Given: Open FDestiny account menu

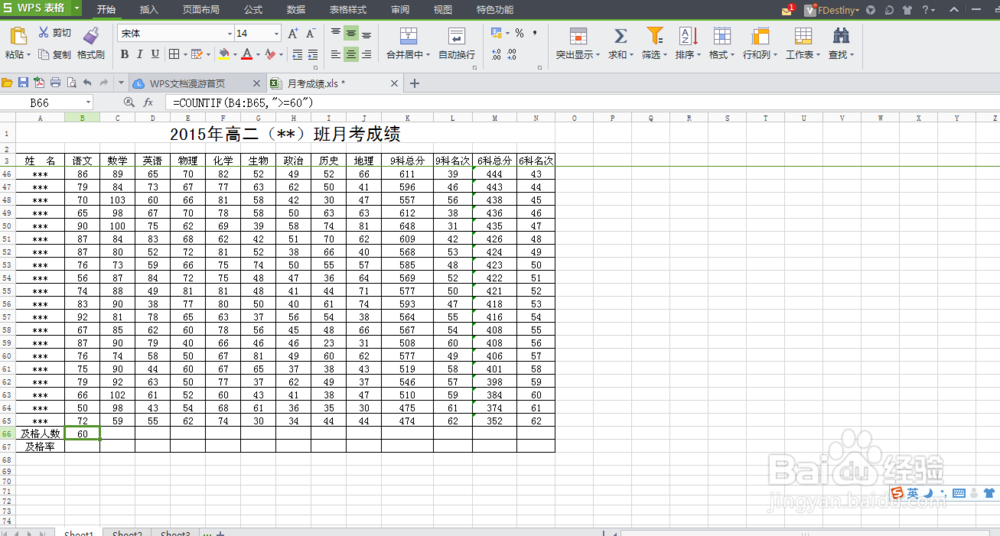Looking at the screenshot, I should [x=832, y=10].
